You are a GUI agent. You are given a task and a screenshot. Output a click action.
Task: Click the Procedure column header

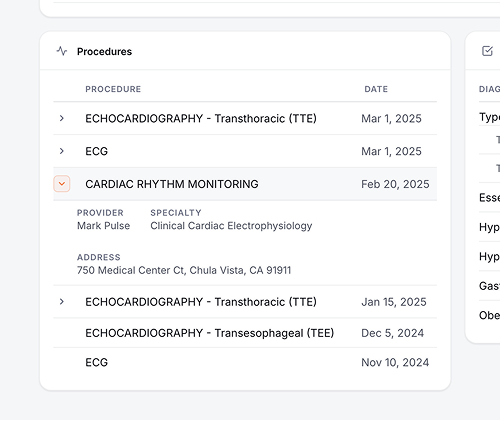tap(113, 89)
